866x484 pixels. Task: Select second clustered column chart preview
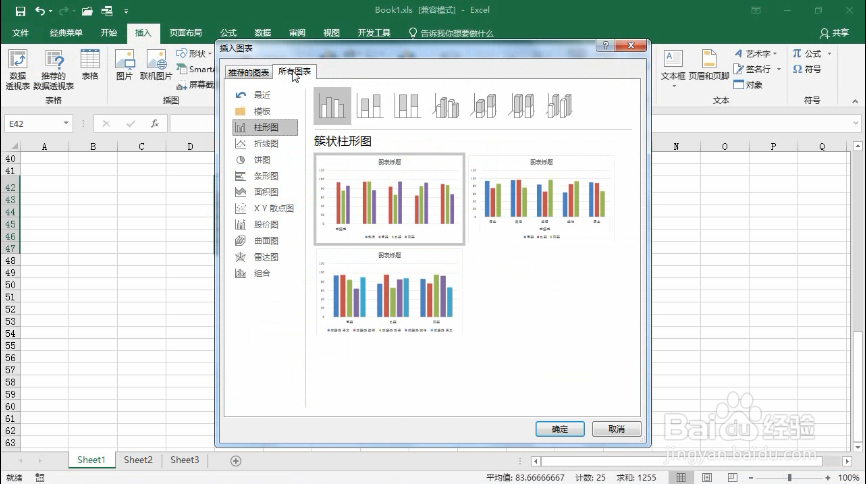tap(541, 199)
